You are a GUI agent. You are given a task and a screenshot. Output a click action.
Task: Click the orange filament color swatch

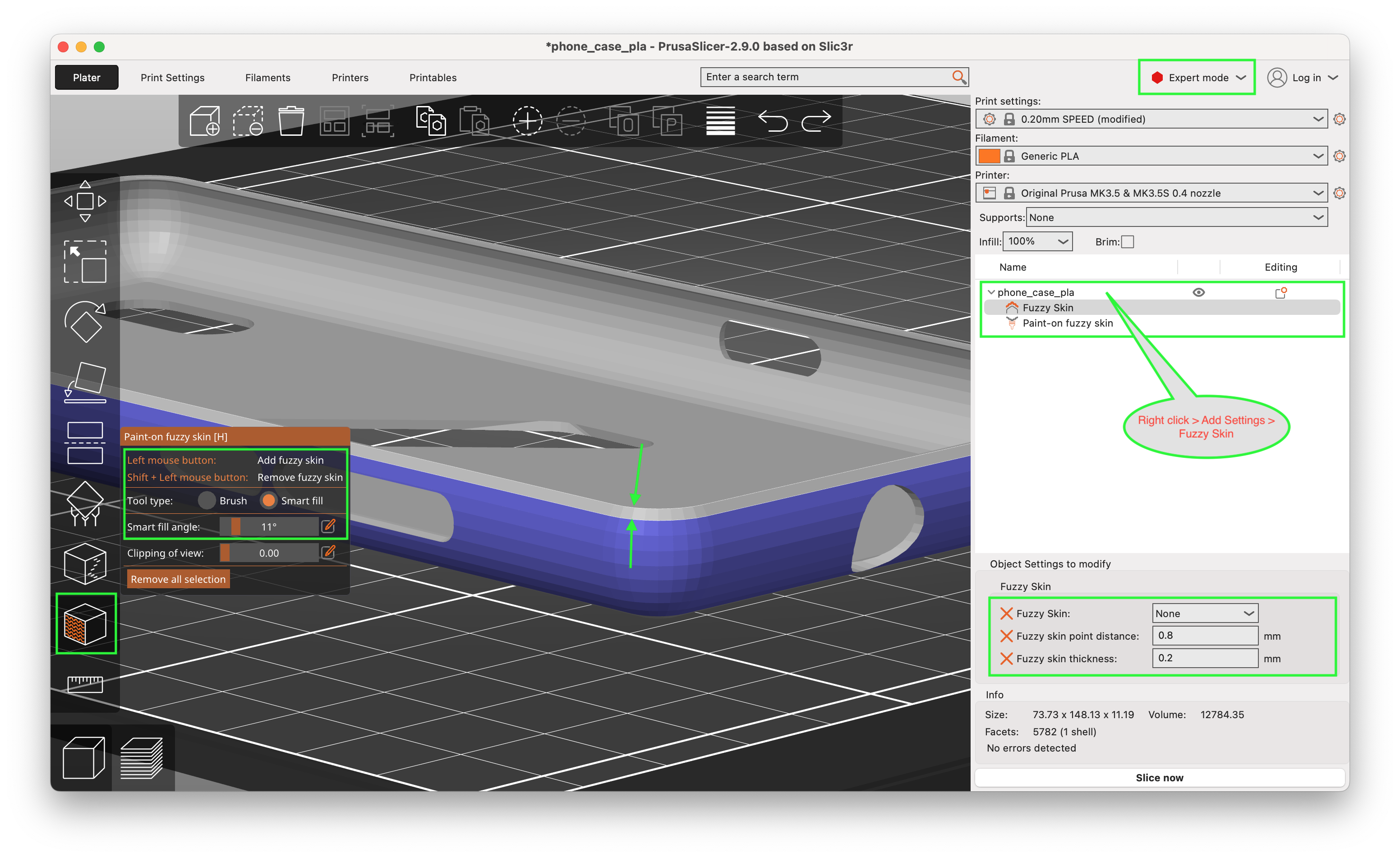pyautogui.click(x=989, y=156)
